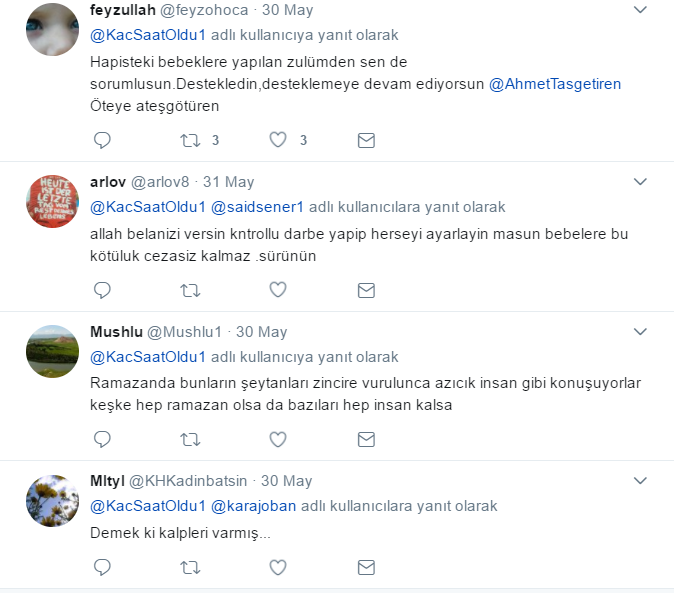Retweet arlov's tweet
The width and height of the screenshot is (674, 593).
point(190,290)
